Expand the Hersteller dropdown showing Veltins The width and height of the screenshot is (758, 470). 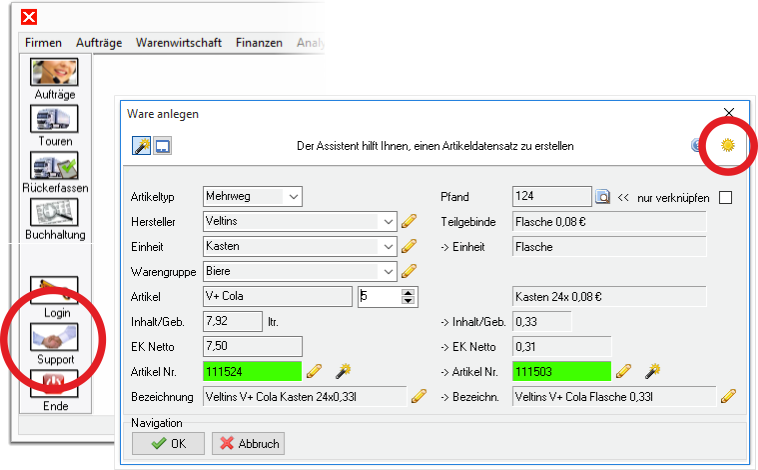[388, 221]
